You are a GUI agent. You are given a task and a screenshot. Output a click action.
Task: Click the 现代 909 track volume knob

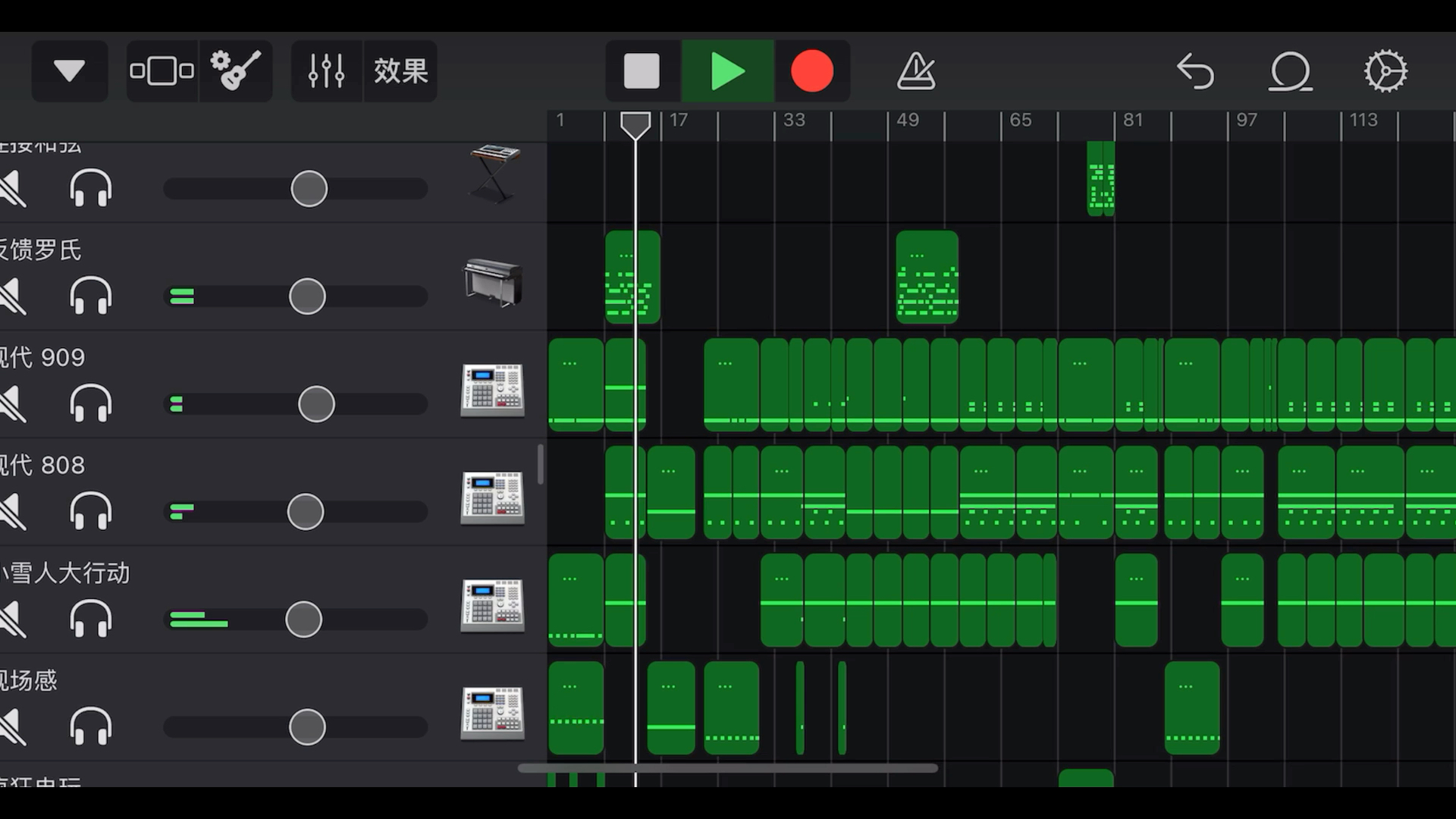pos(316,404)
